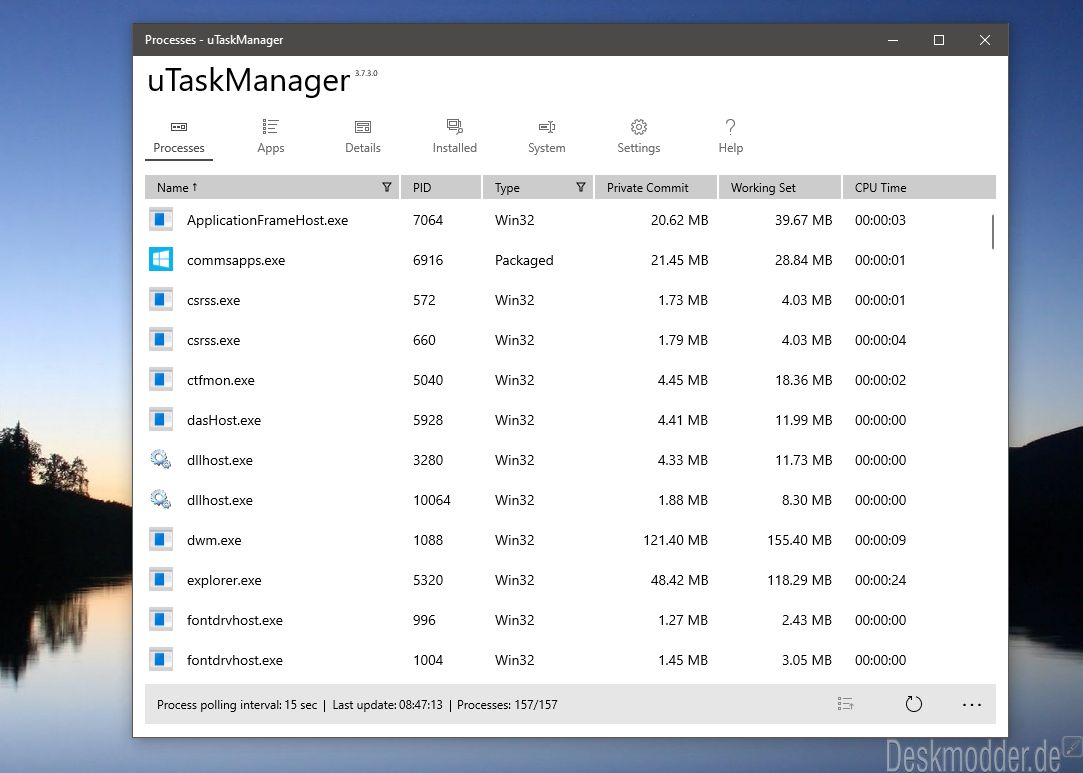Click the uTaskManager app title heading

coord(249,80)
